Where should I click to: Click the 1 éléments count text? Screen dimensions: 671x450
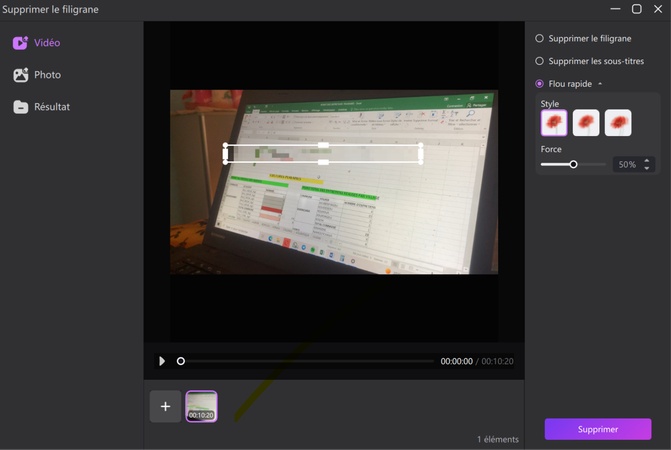pos(498,439)
